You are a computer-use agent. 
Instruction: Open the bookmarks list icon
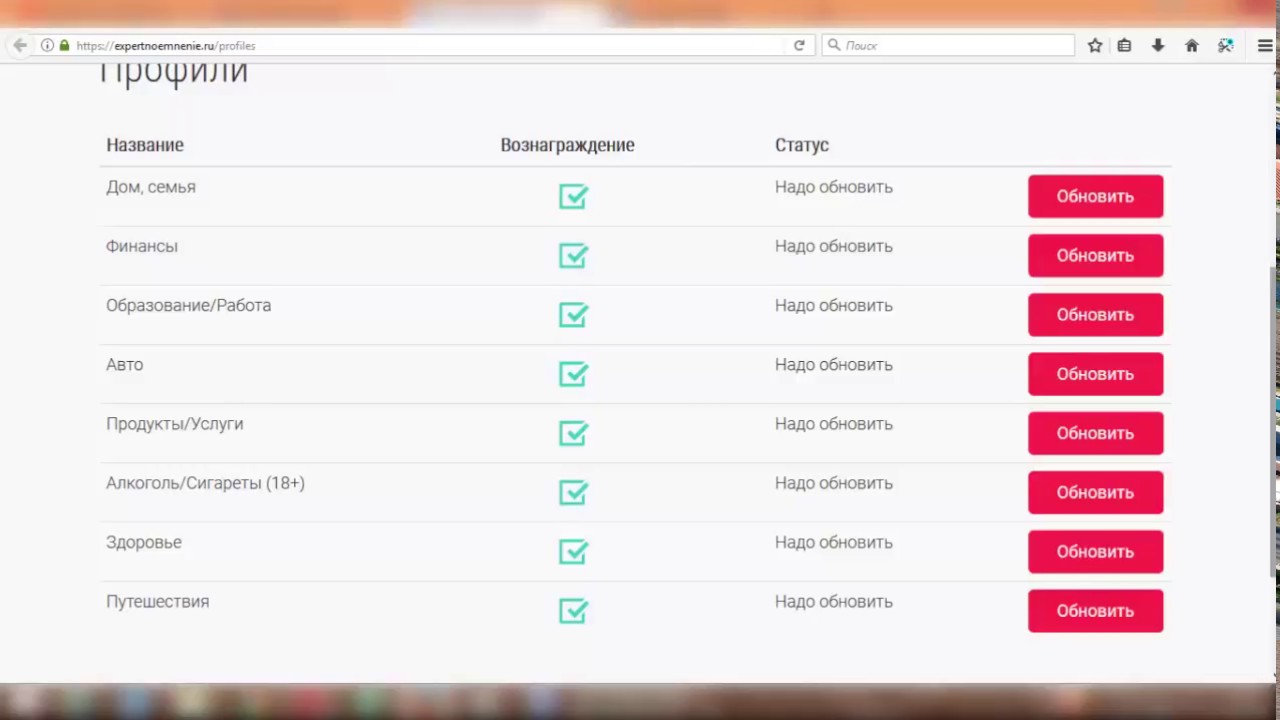pos(1124,45)
